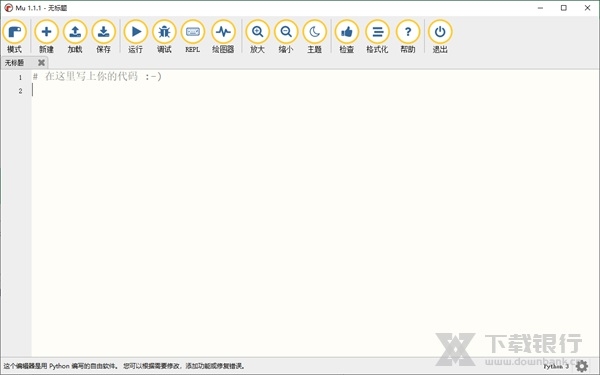Run the script with 运行
Viewport: 600px width, 375px height.
(x=135, y=36)
